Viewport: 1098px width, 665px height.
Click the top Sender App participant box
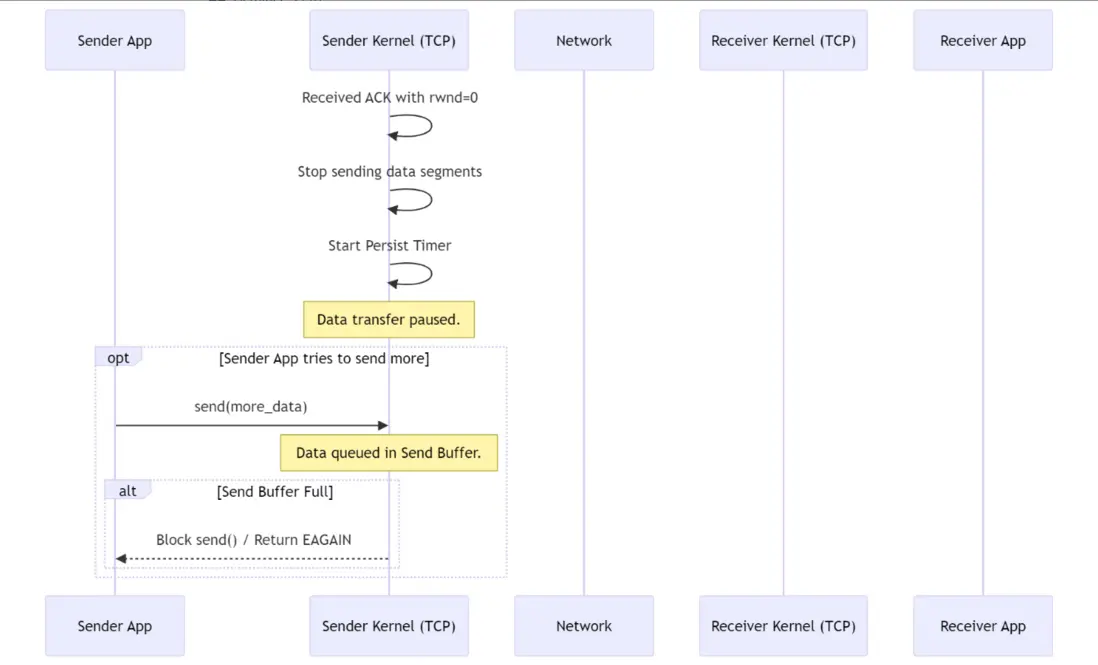click(115, 41)
